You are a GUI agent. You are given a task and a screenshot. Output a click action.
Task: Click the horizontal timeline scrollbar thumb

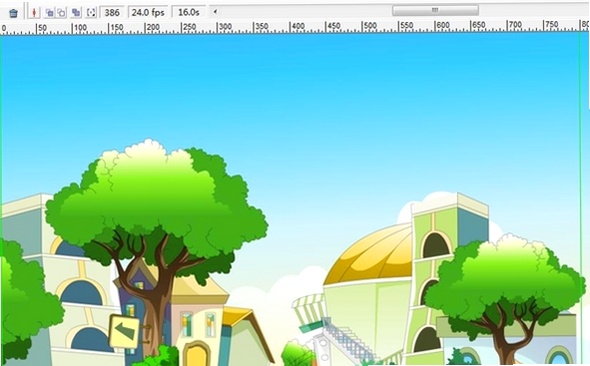[x=435, y=10]
